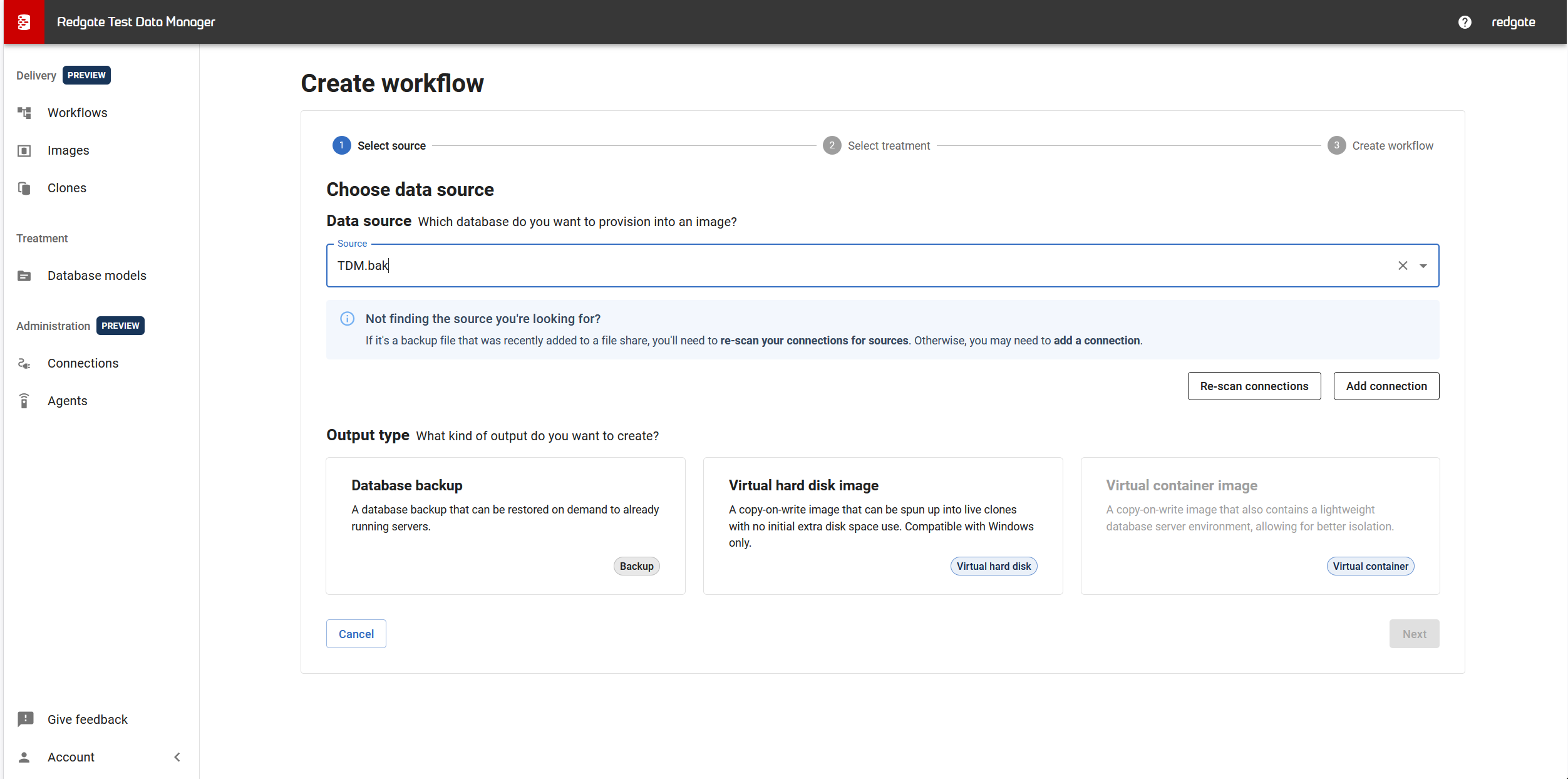Open the Source dropdown list
The image size is (1568, 779).
click(1423, 266)
